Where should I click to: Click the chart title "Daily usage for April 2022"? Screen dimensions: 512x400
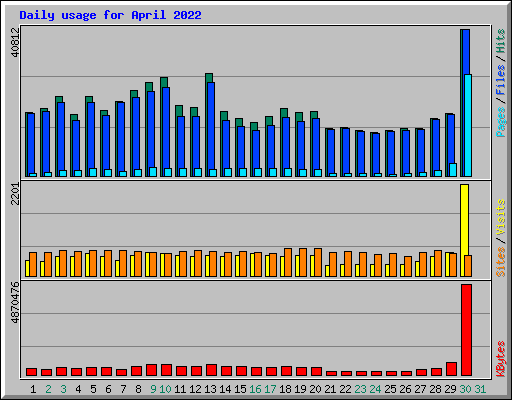click(x=110, y=15)
